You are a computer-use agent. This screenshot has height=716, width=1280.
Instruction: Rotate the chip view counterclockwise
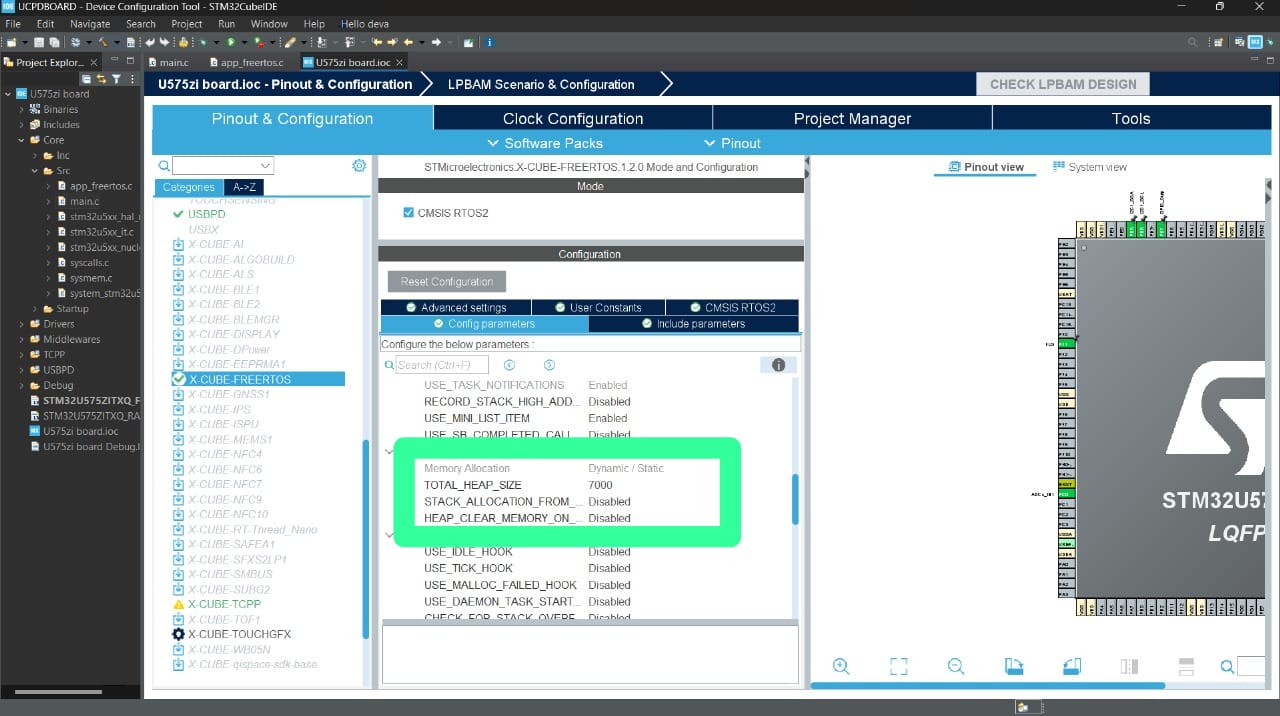coord(1070,665)
